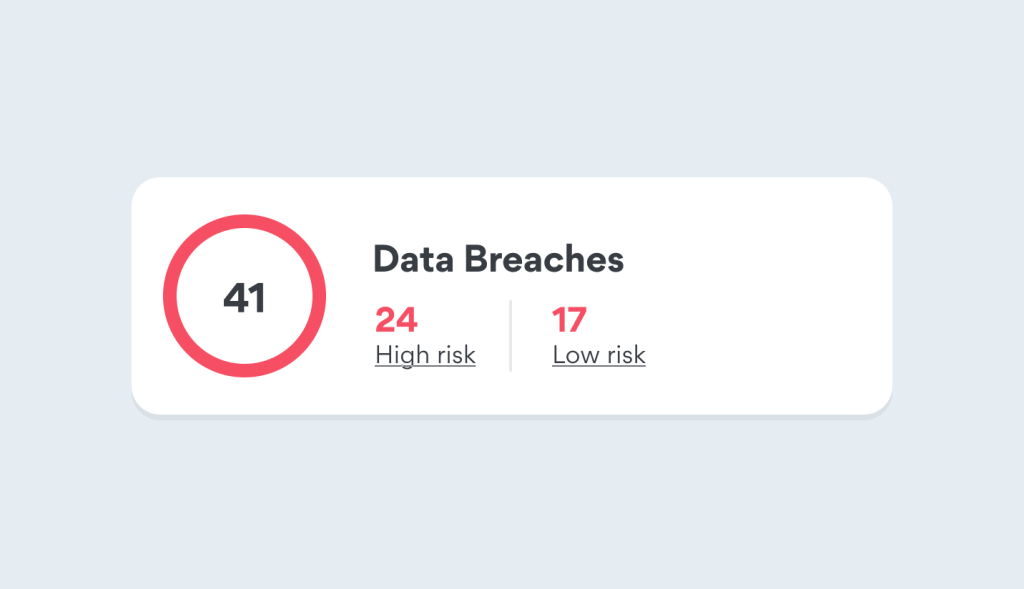Click the digit 7 in low-risk count

click(575, 319)
